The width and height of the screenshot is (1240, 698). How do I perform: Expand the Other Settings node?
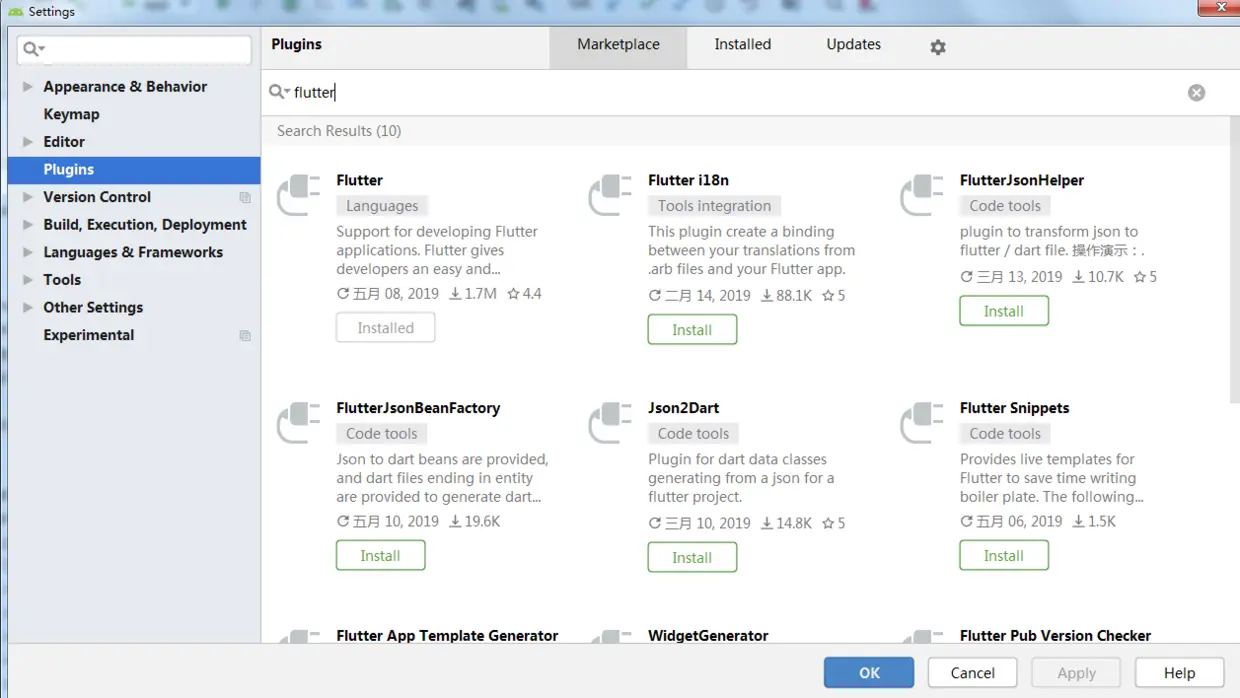tap(28, 307)
